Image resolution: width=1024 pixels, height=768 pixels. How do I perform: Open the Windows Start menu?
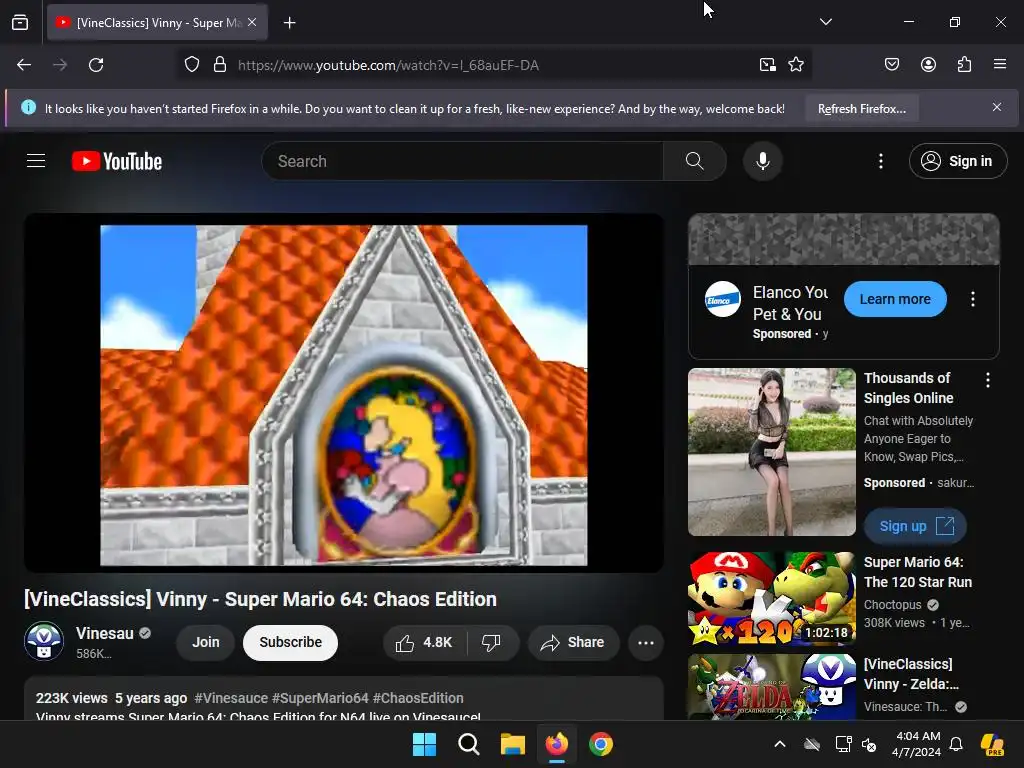pos(424,744)
